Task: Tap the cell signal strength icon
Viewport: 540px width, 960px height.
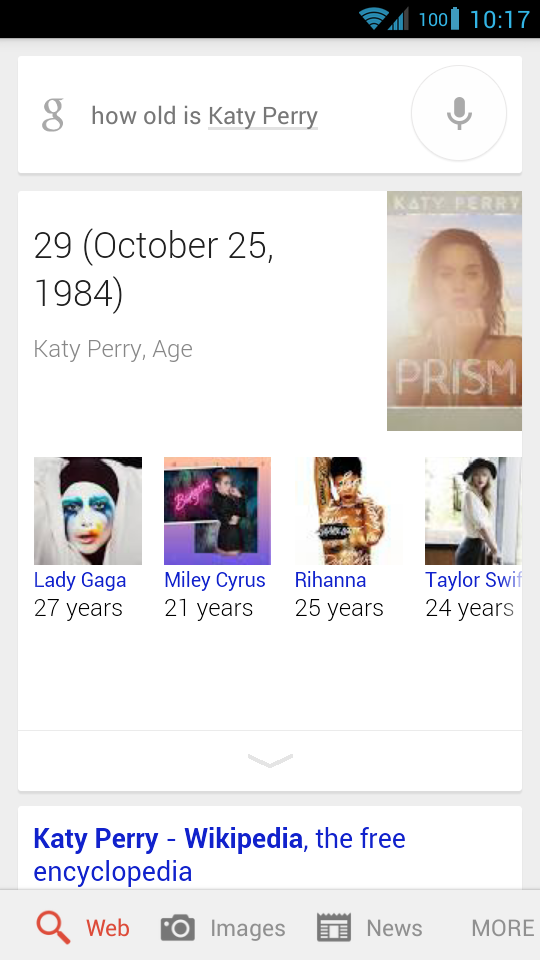Action: (398, 18)
